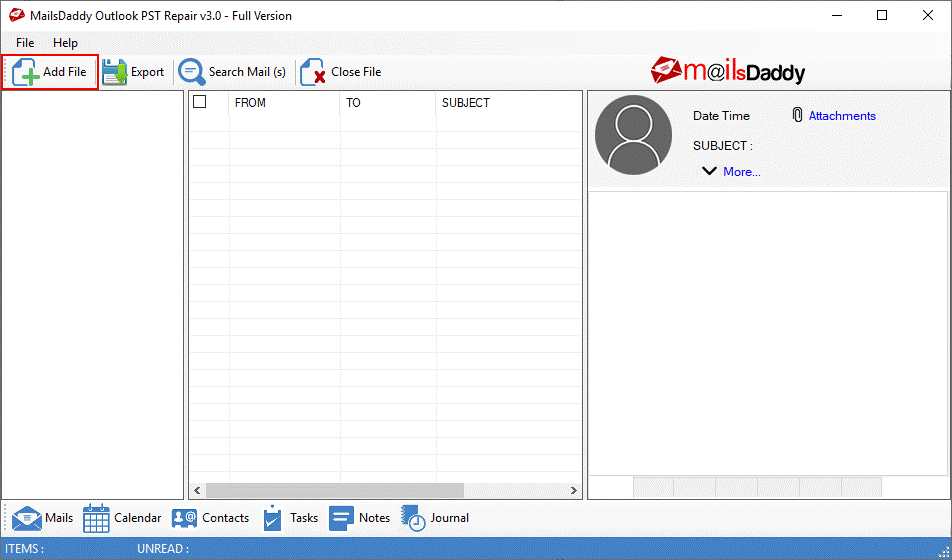Click the ITEMS : status bar label
The image size is (952, 560).
click(24, 548)
